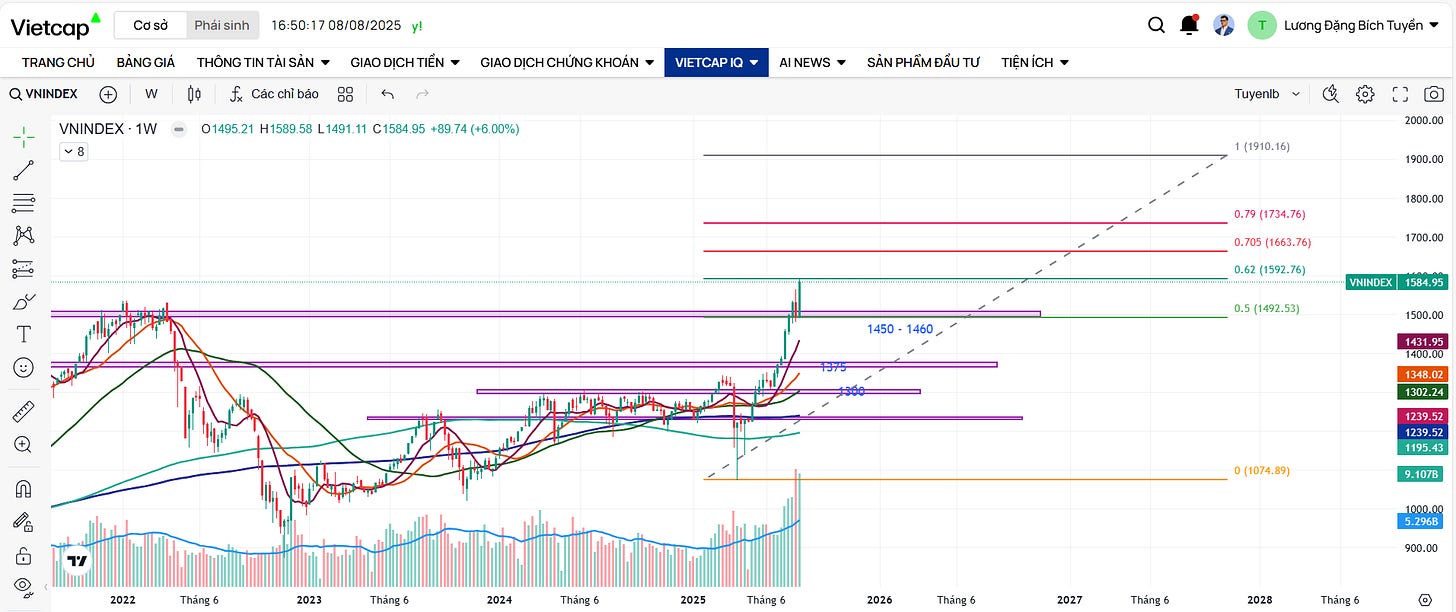Select the brush drawing tool

click(x=23, y=301)
